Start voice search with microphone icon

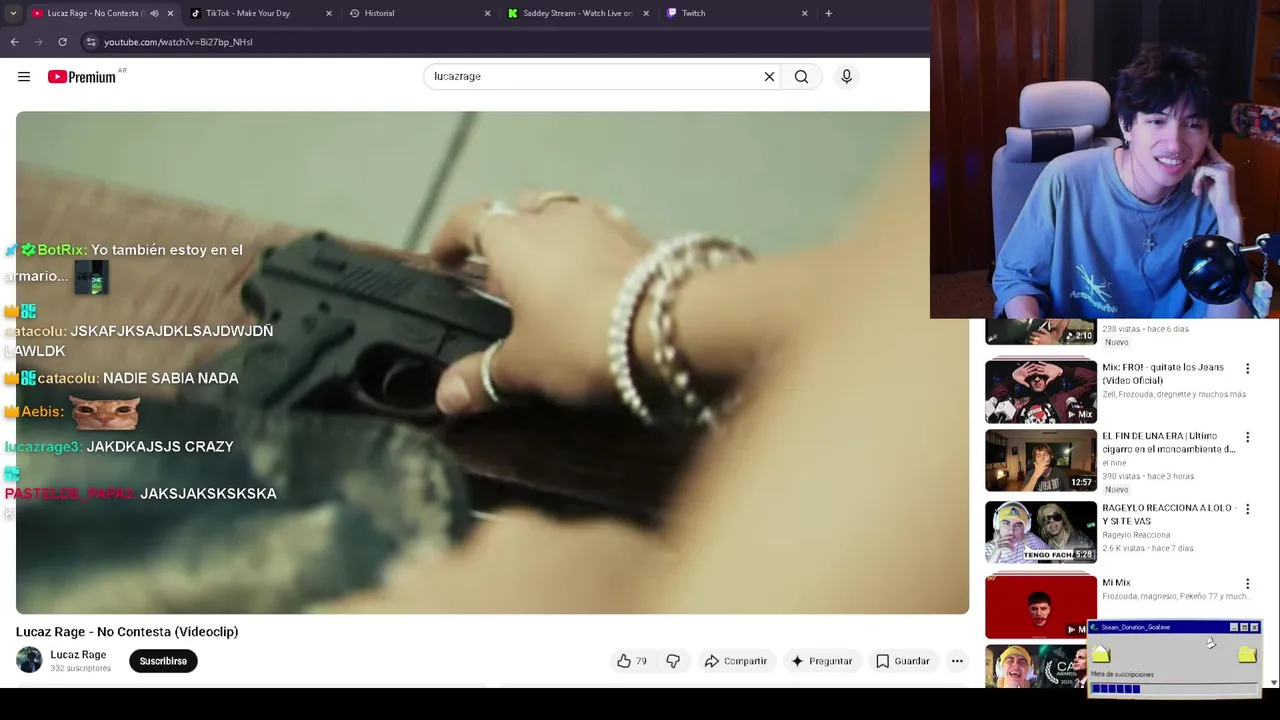pyautogui.click(x=846, y=77)
